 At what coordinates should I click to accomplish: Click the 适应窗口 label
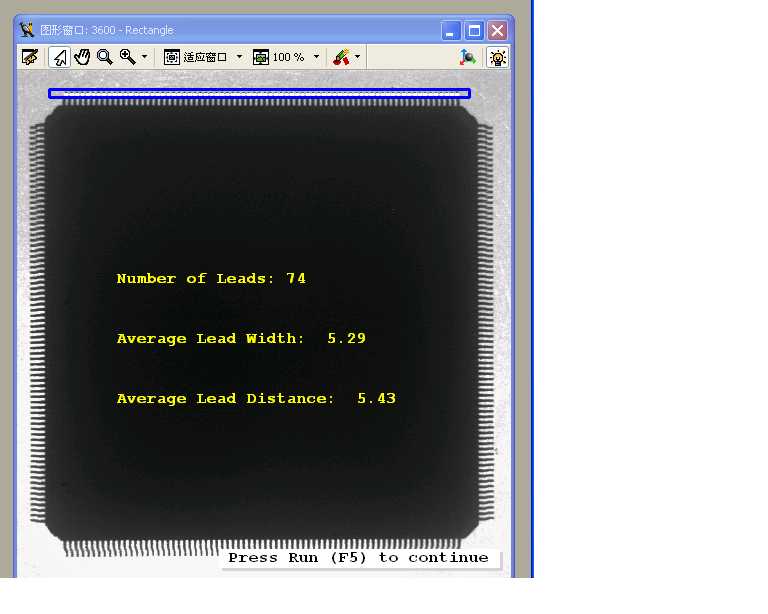(x=205, y=57)
